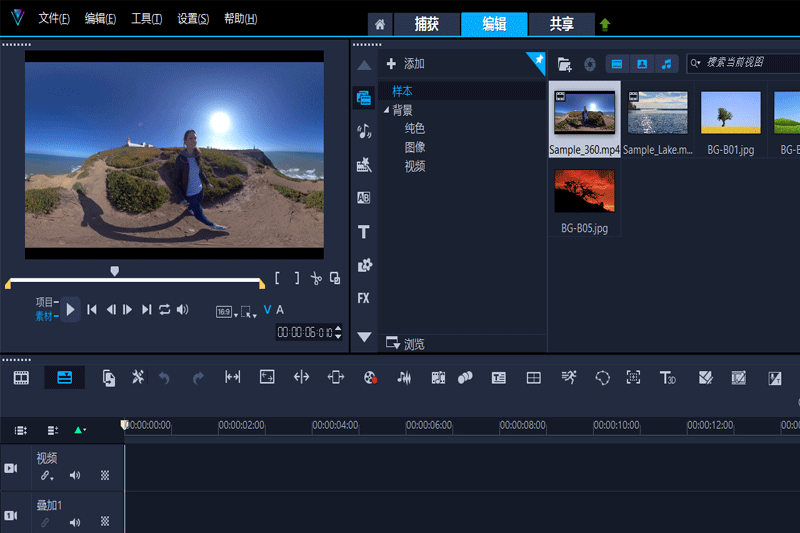Image resolution: width=800 pixels, height=533 pixels.
Task: Open the search filter dropdown arrow
Action: click(697, 64)
